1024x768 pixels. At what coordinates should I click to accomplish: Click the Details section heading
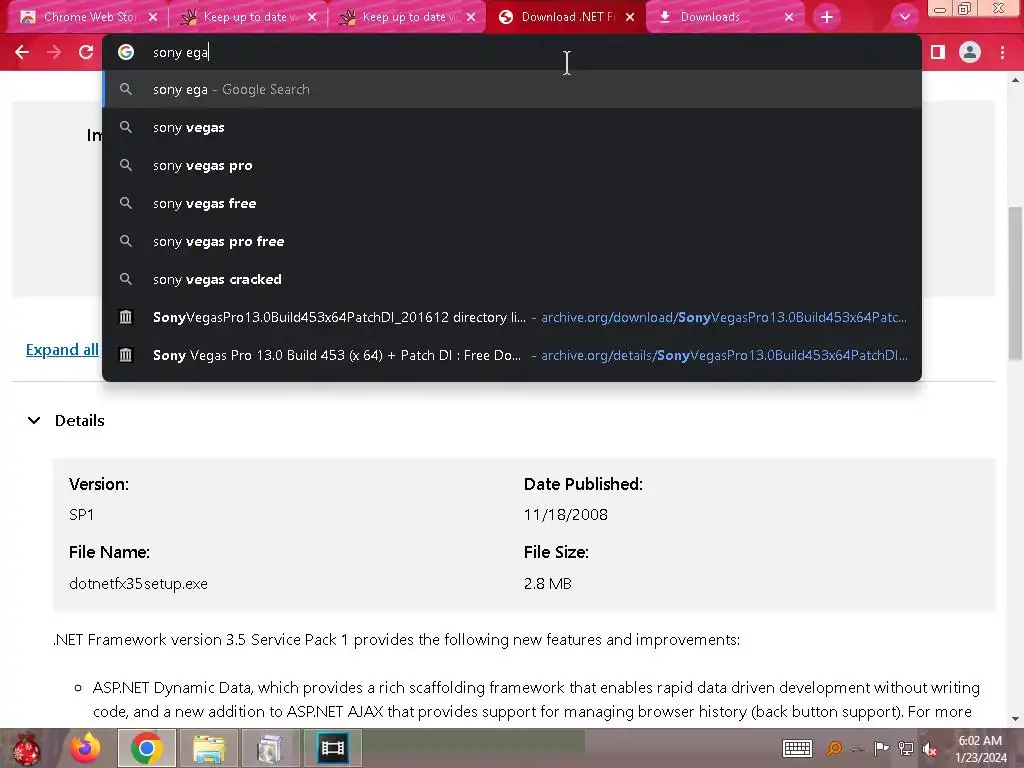(80, 421)
